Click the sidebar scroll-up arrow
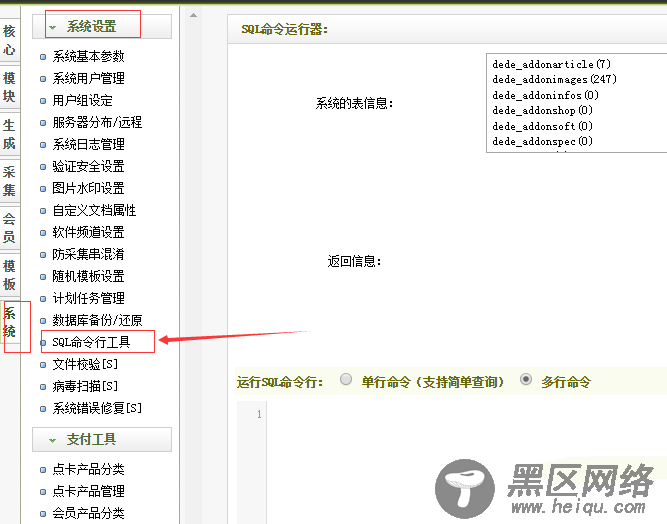The height and width of the screenshot is (524, 667). [193, 15]
